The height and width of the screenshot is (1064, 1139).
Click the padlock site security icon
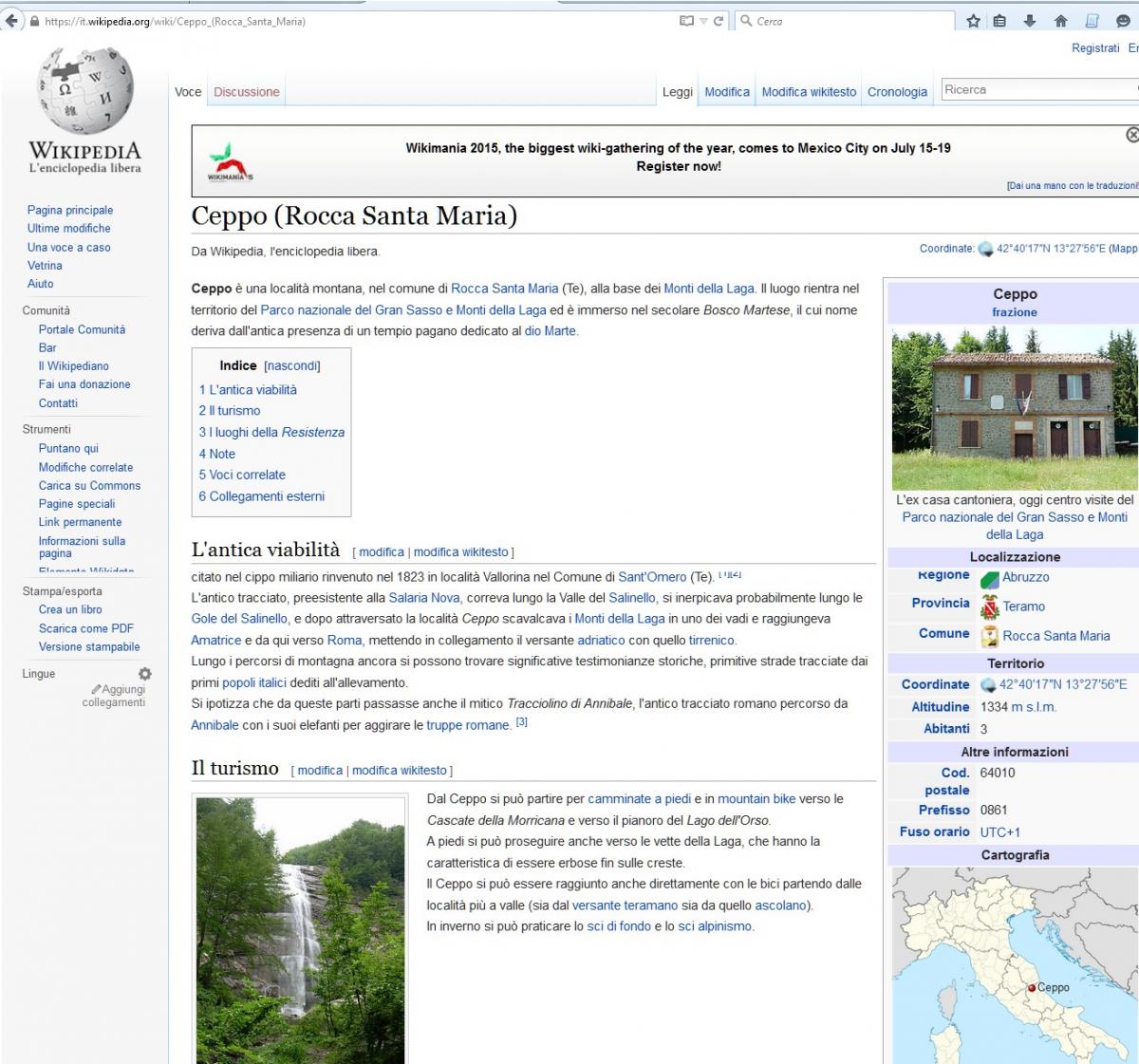[35, 22]
